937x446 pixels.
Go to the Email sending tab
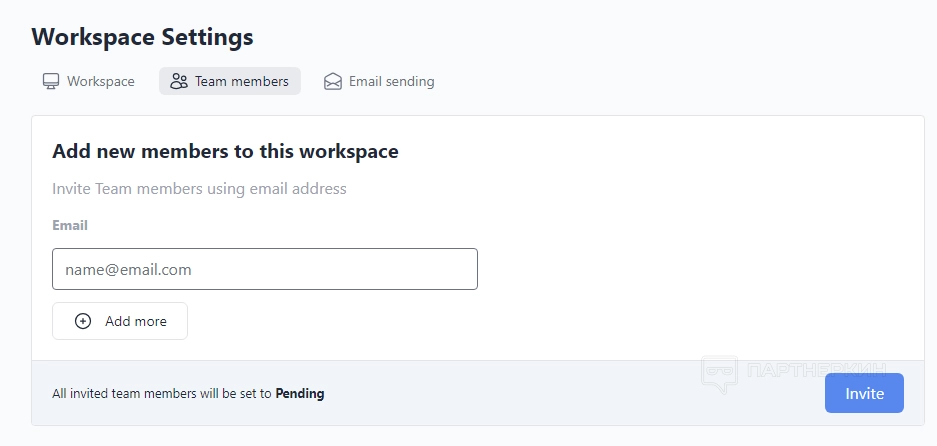tap(379, 81)
